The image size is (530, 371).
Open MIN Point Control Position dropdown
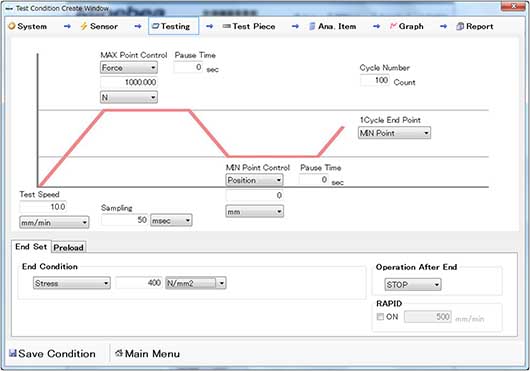pyautogui.click(x=254, y=180)
